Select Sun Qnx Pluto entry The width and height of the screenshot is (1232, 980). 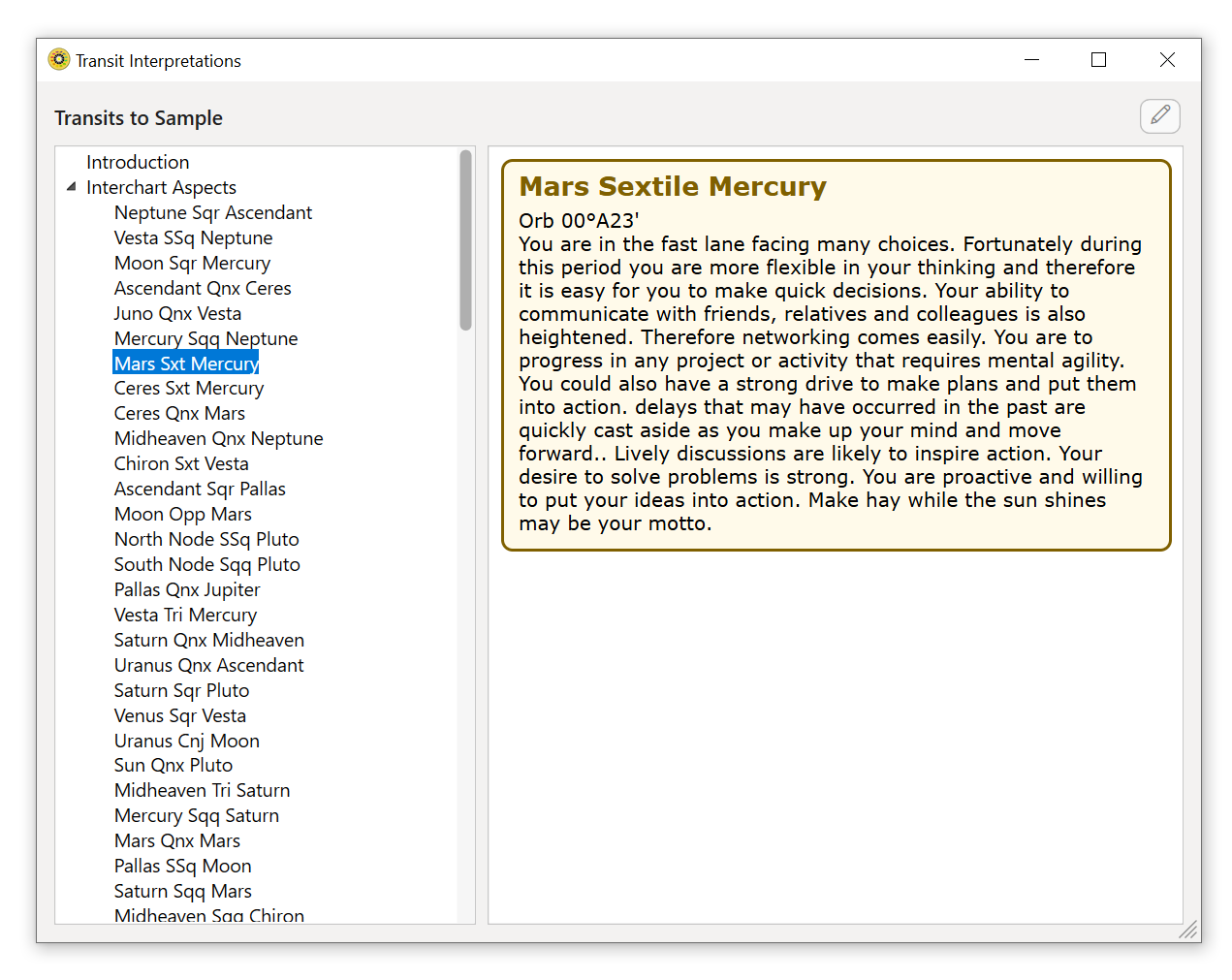coord(173,765)
